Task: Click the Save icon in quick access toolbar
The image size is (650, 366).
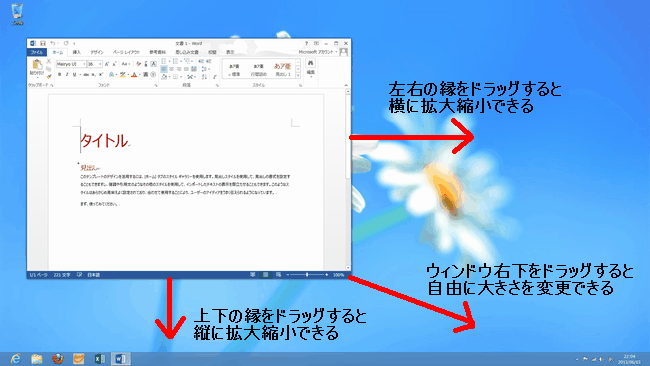Action: pyautogui.click(x=43, y=43)
